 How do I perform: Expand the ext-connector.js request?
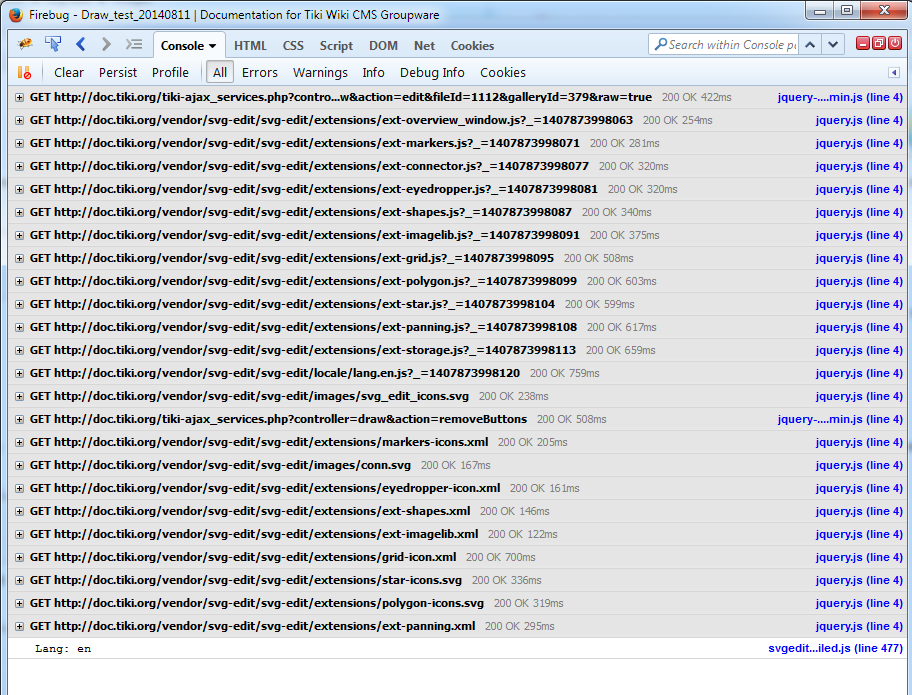[19, 166]
